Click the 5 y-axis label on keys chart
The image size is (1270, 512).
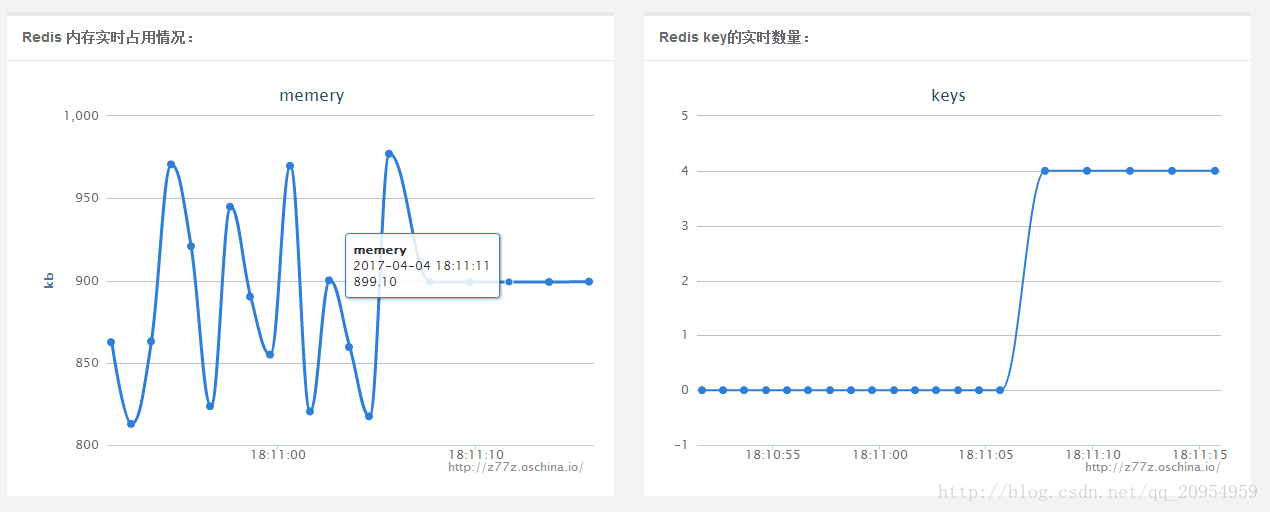(x=685, y=116)
